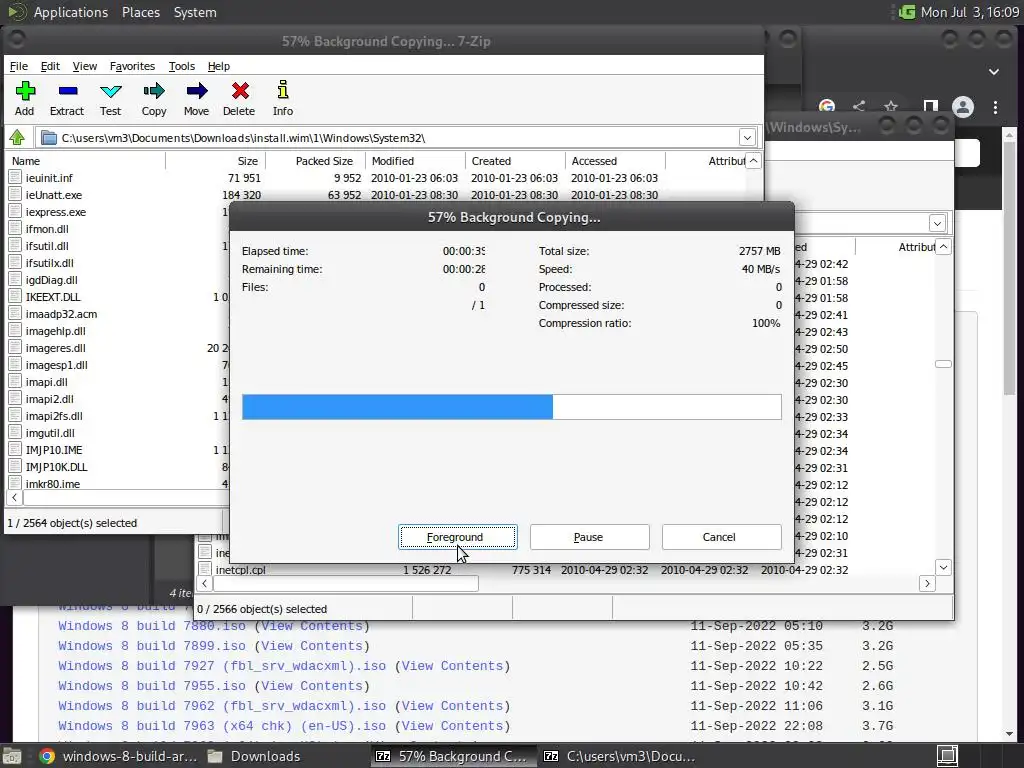
Task: Open the browser side panel icon
Action: coord(931,106)
